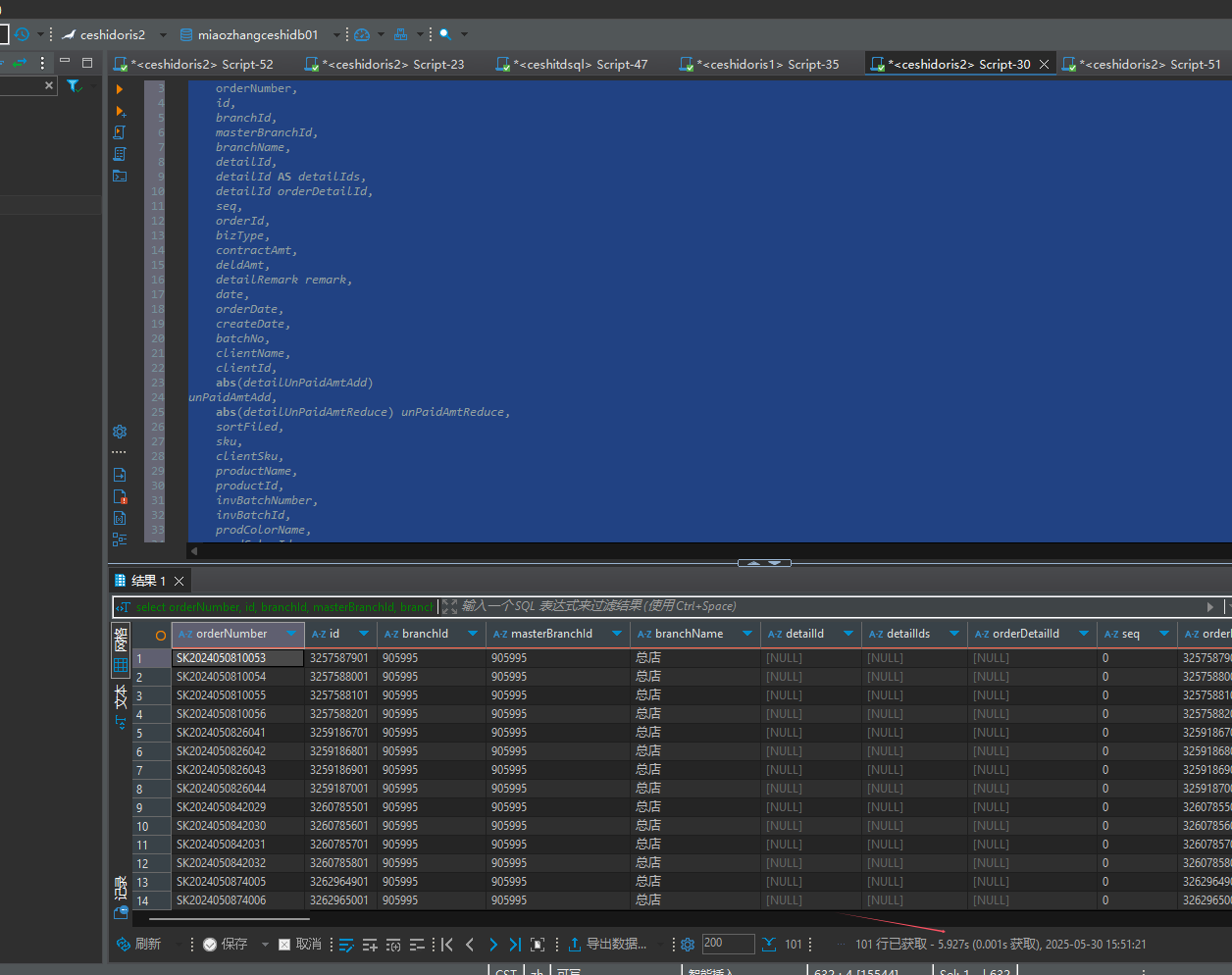
Task: Click the database tasks icon in toolbar
Action: (400, 34)
